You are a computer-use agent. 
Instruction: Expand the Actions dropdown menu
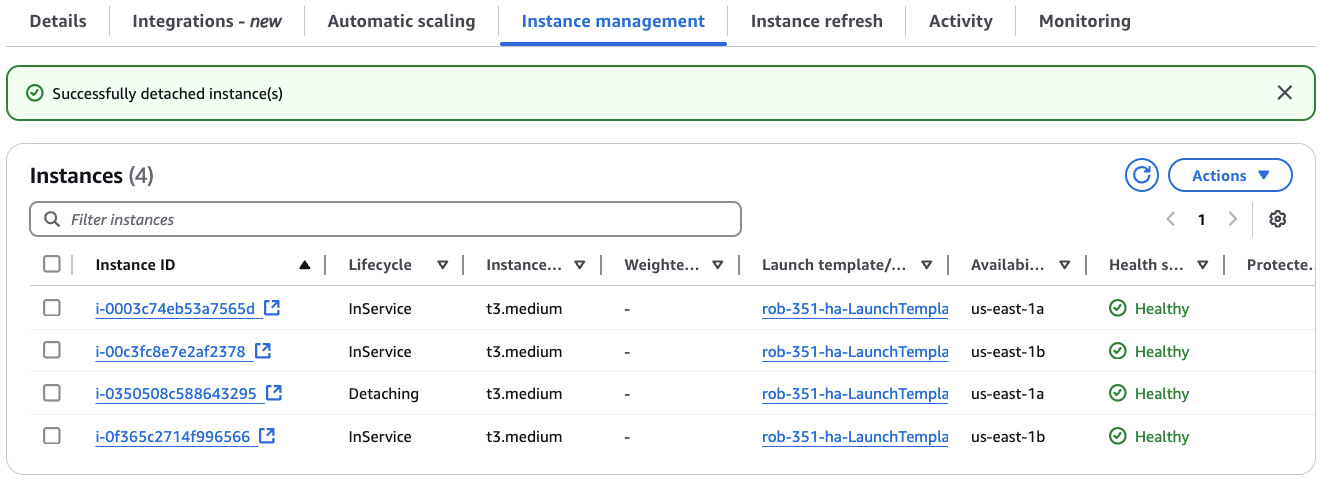(1230, 176)
